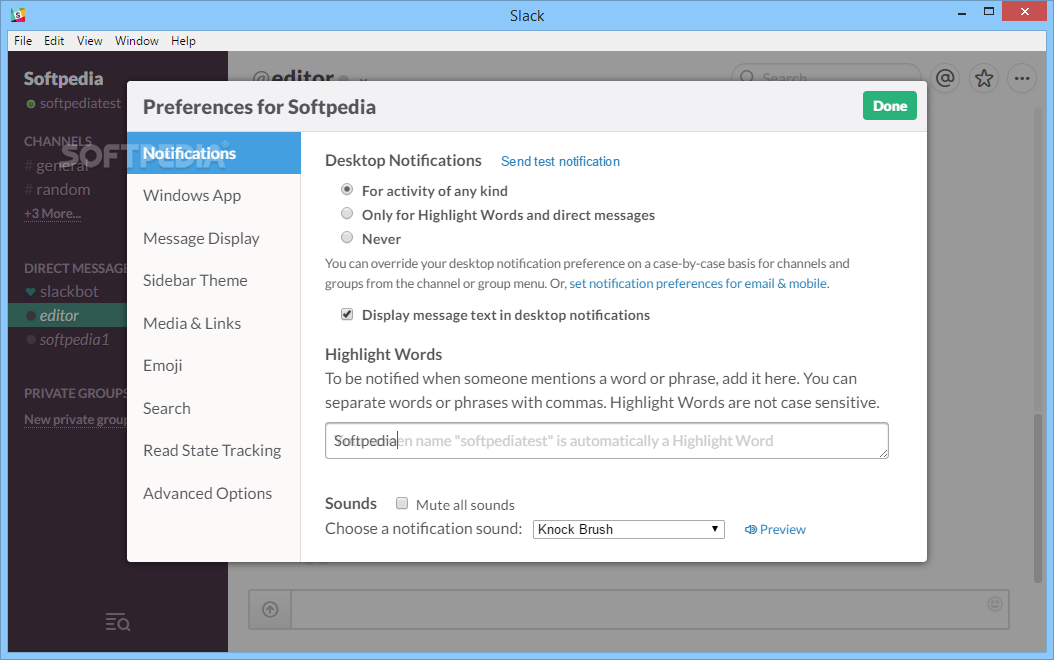Open the starred items star icon

coord(984,79)
